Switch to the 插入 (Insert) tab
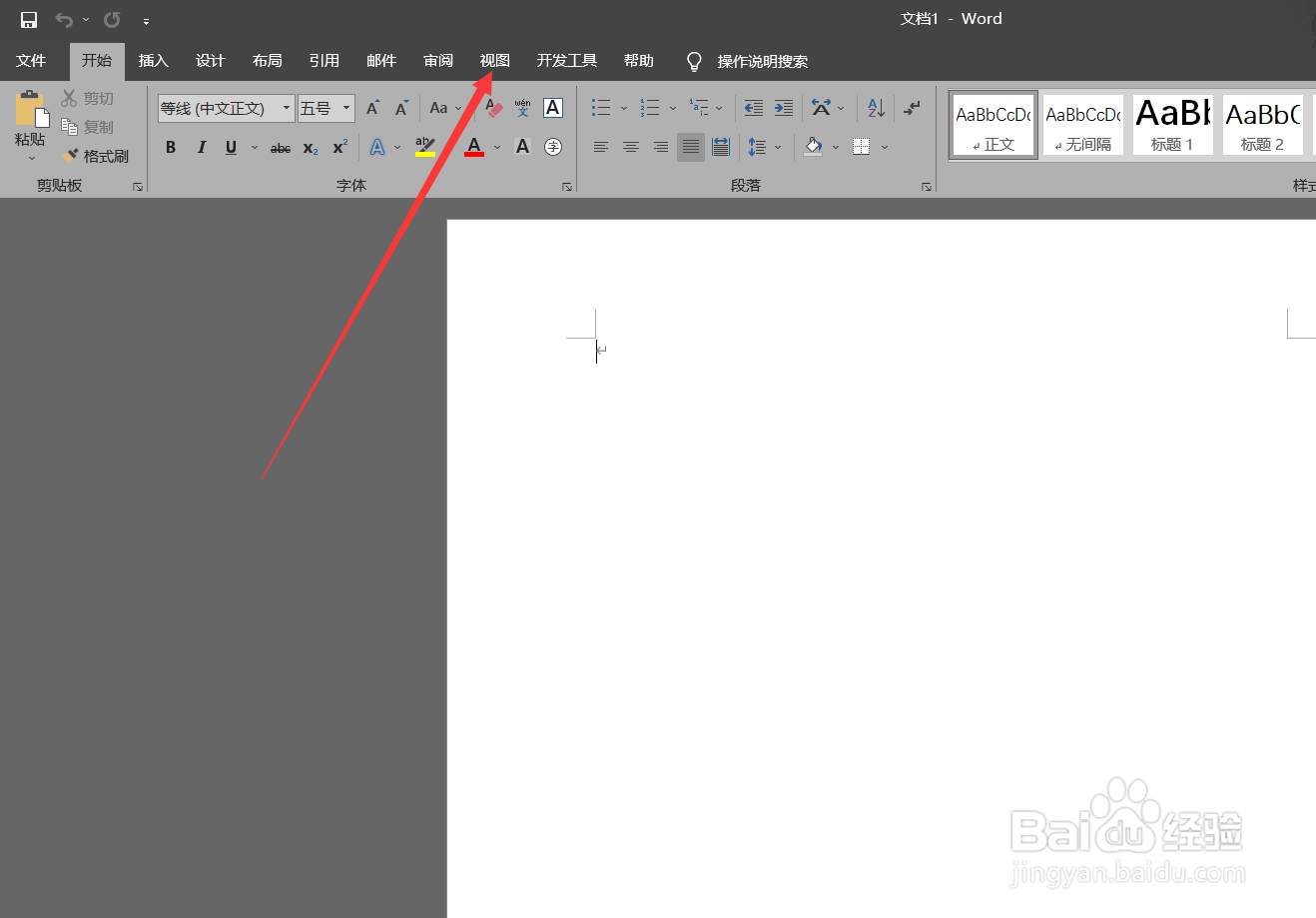Viewport: 1316px width, 918px height. [154, 61]
